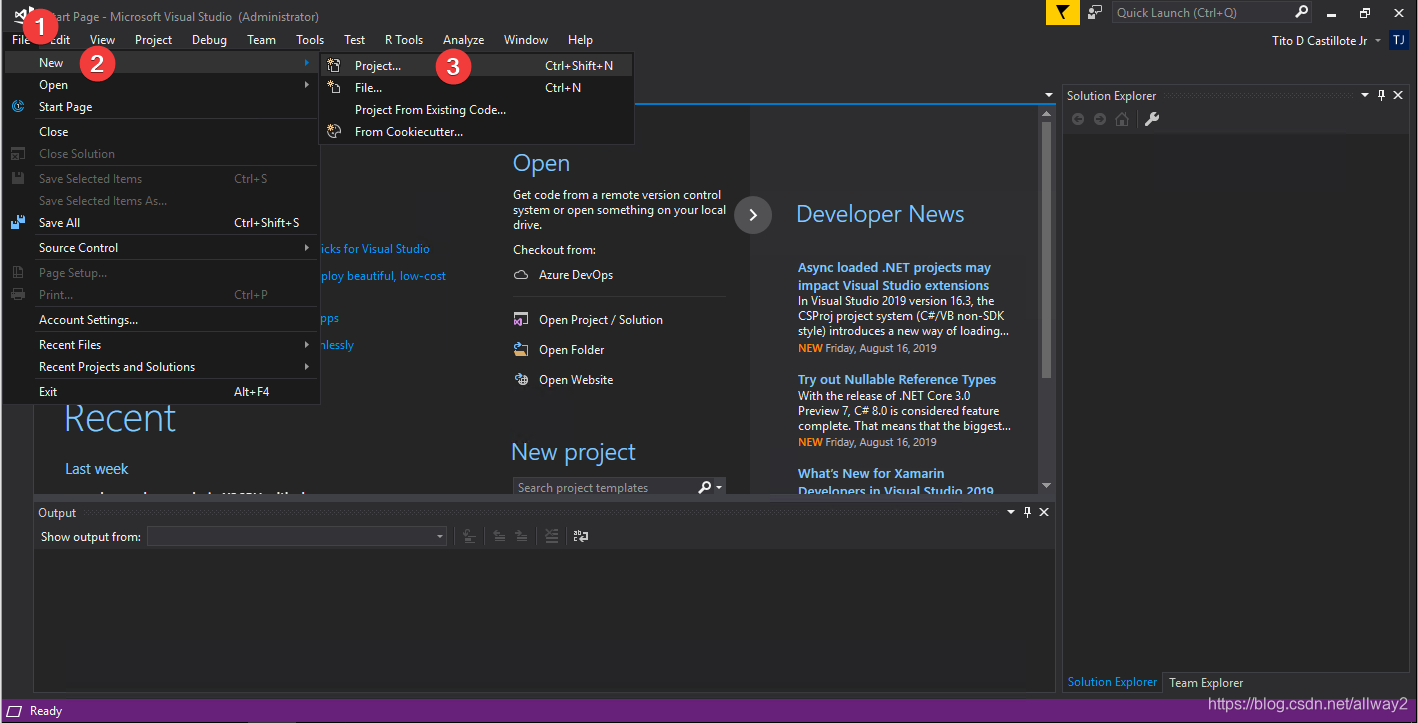
Task: Open Try out Nullable Reference Types article
Action: (x=897, y=379)
